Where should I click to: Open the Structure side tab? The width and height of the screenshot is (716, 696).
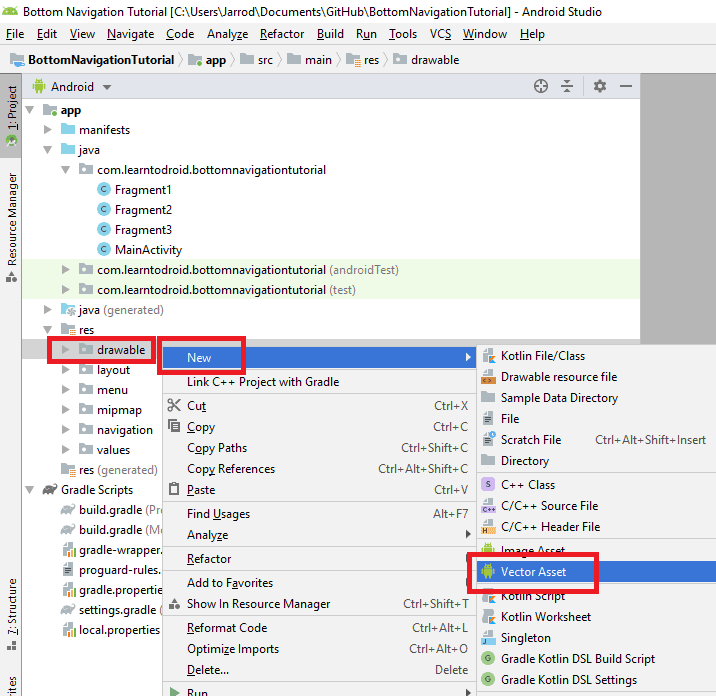coord(12,608)
